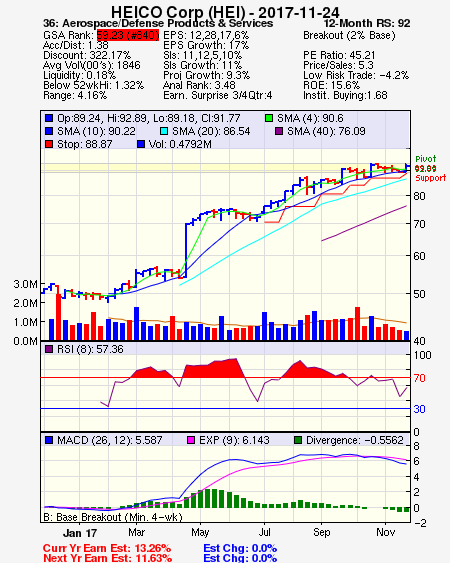Click the Next Yr Earn Est: 11.63% text

108,558
